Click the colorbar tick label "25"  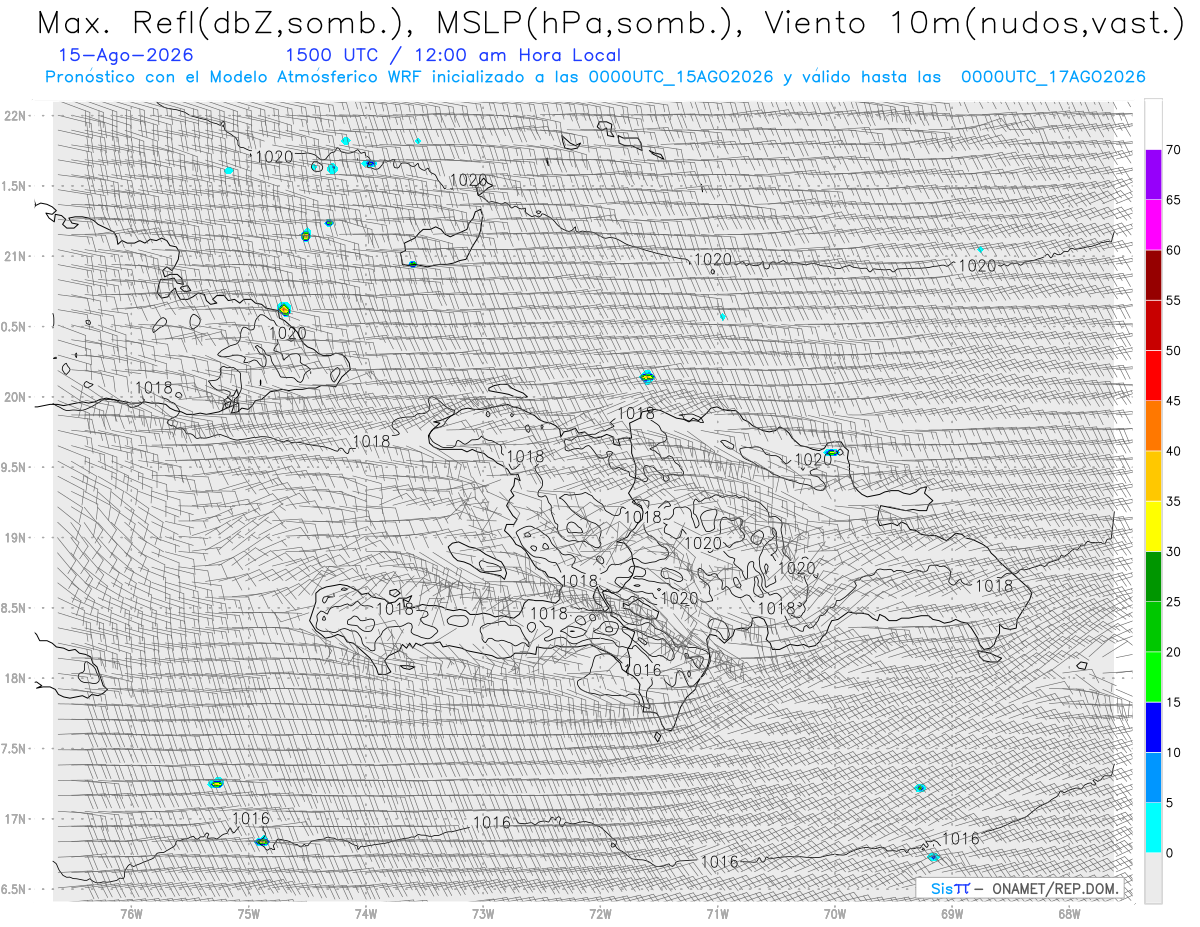point(1174,602)
